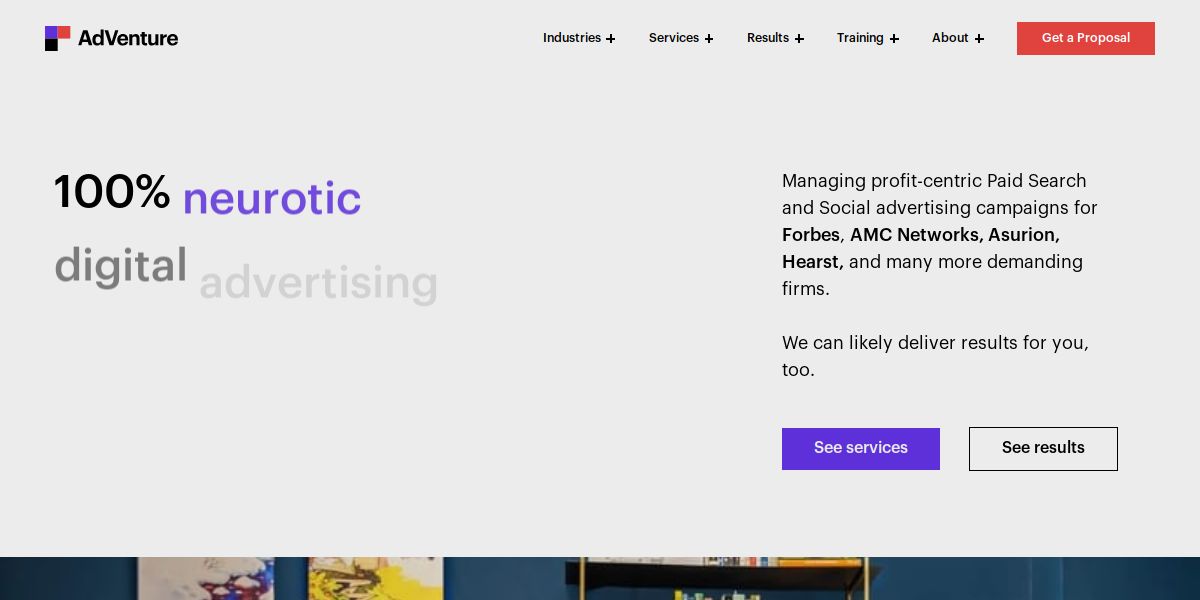Click the bold "AMC Networks, Asurion," text

955,235
